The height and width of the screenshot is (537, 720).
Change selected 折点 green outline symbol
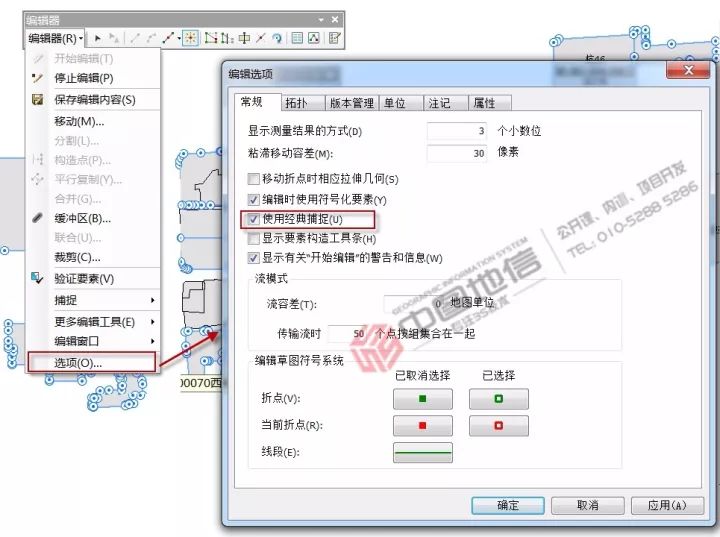pyautogui.click(x=499, y=399)
